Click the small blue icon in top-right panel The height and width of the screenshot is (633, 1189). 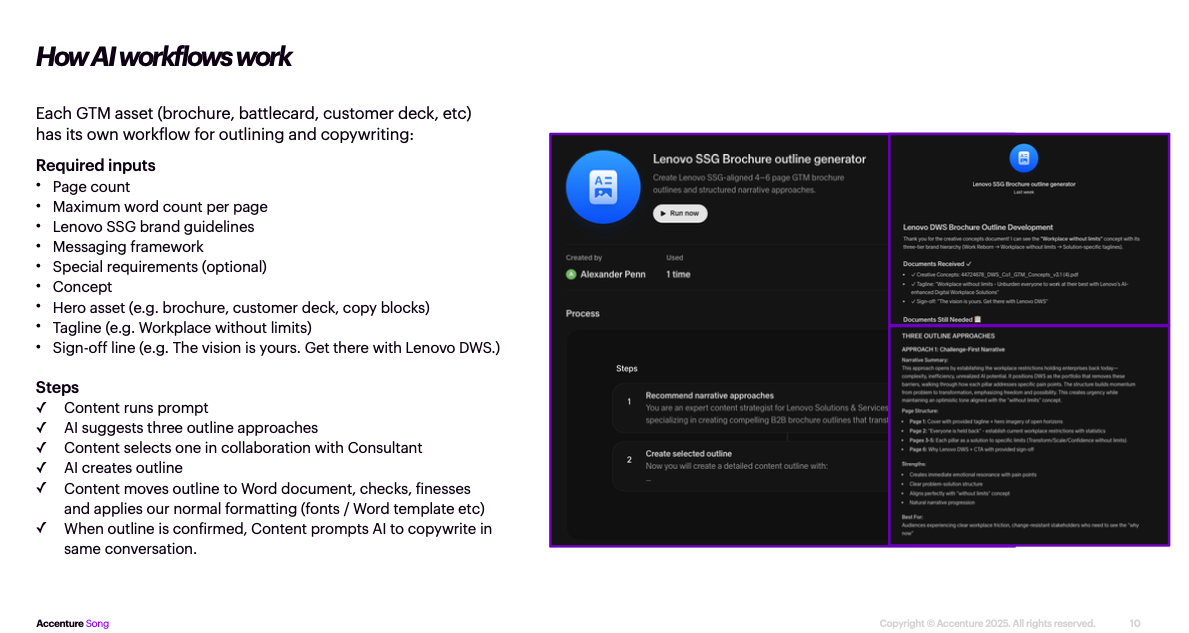(x=1024, y=158)
